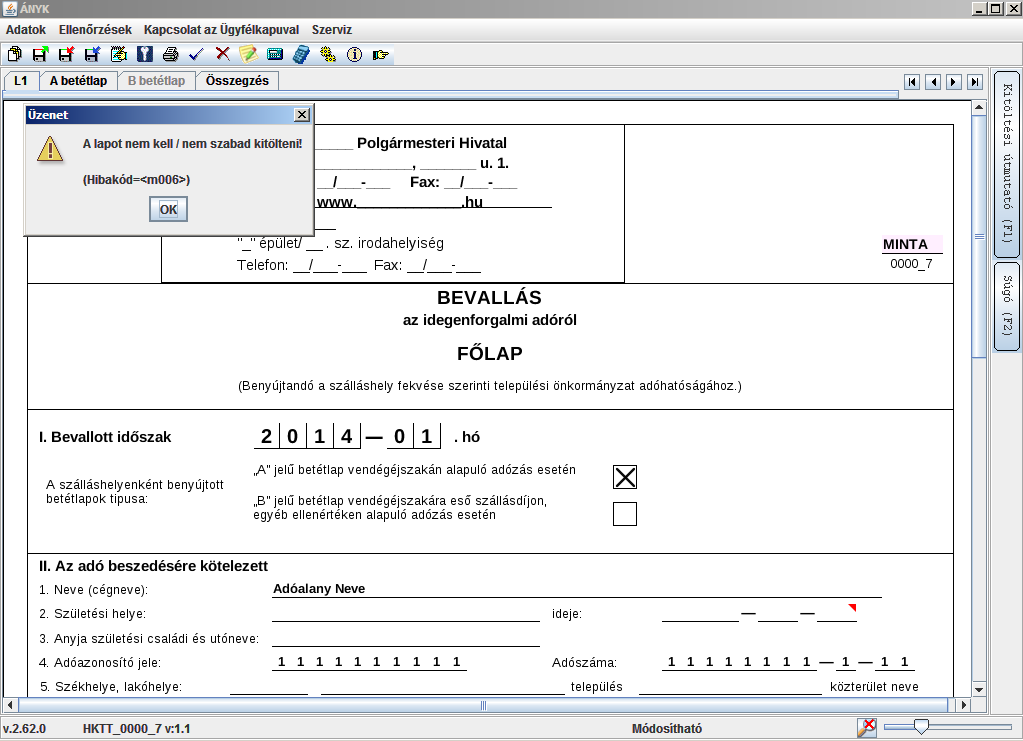Click the version text v.2.62.0
Viewport: 1023px width, 741px height.
coord(24,729)
